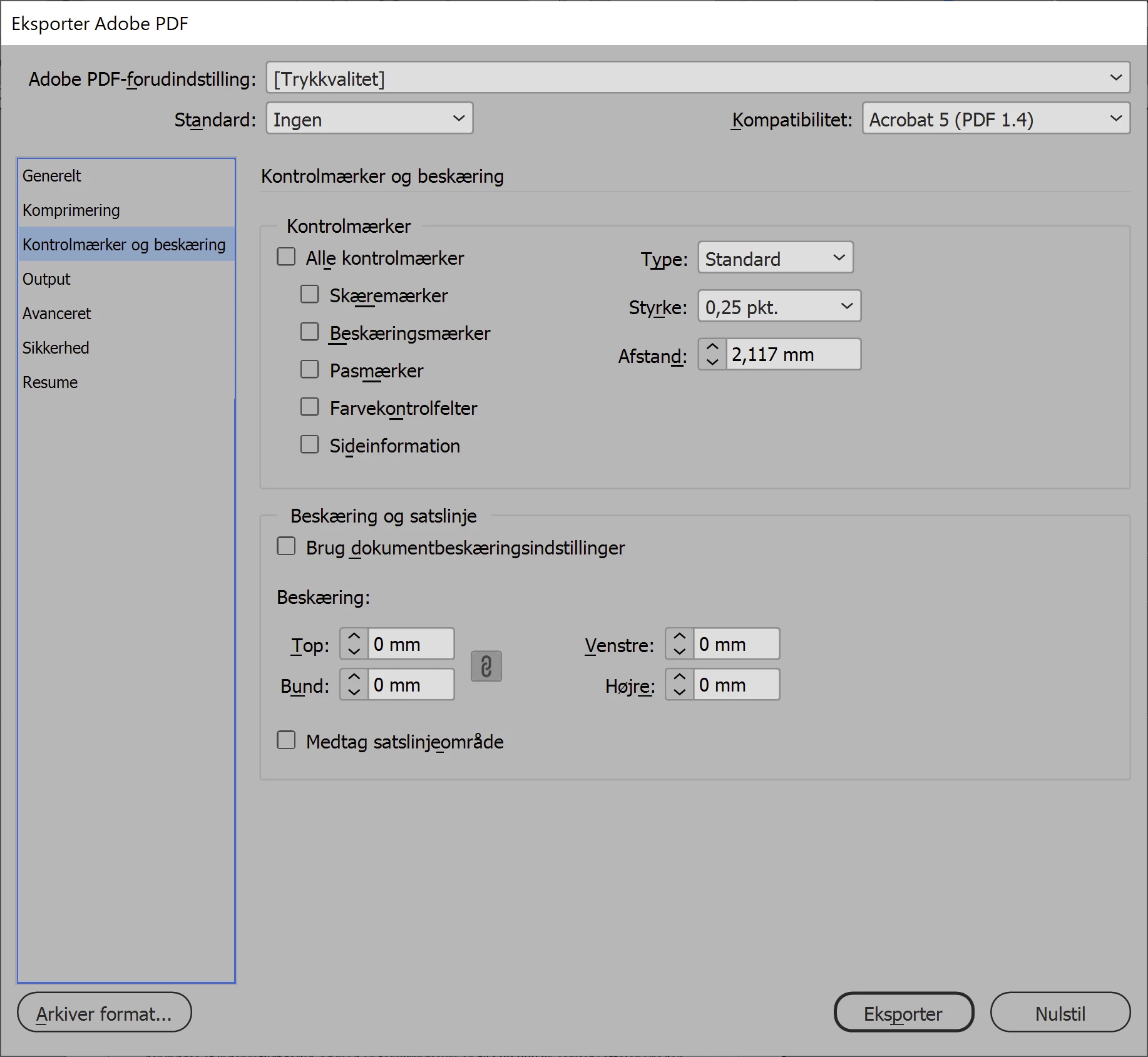Open the Standard dropdown showing Ingen
The image size is (1148, 1057).
click(369, 118)
